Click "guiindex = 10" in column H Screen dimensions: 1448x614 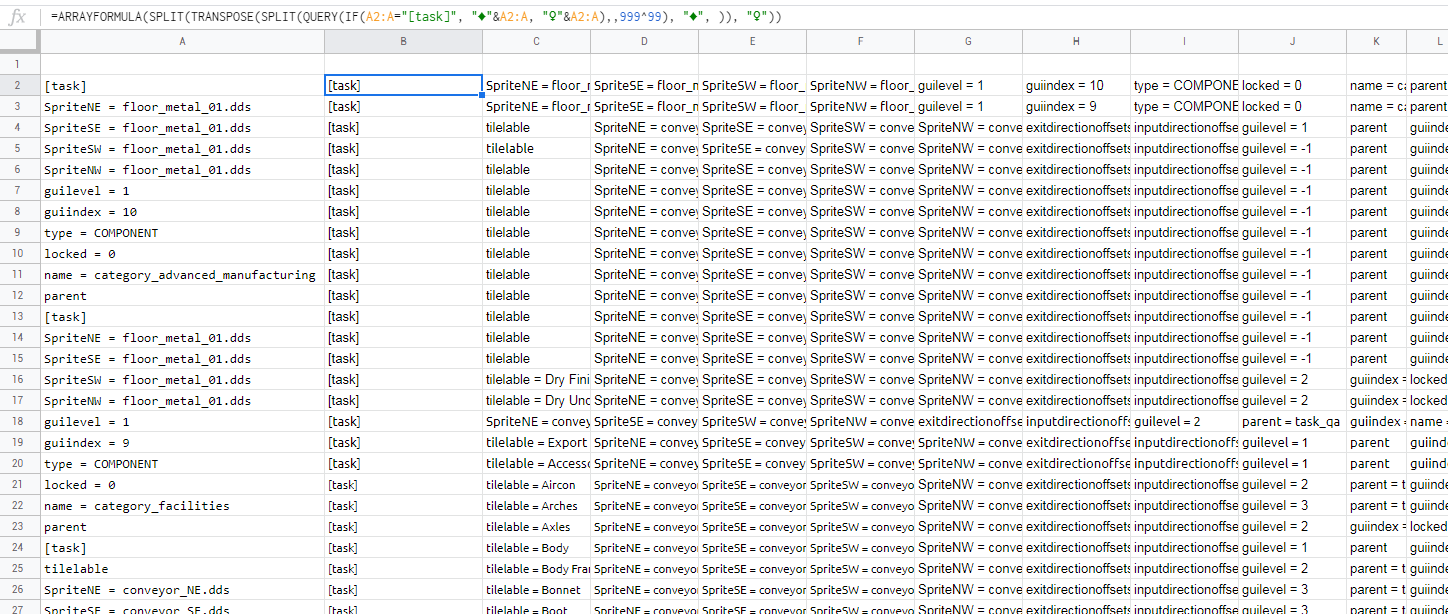pos(1076,85)
